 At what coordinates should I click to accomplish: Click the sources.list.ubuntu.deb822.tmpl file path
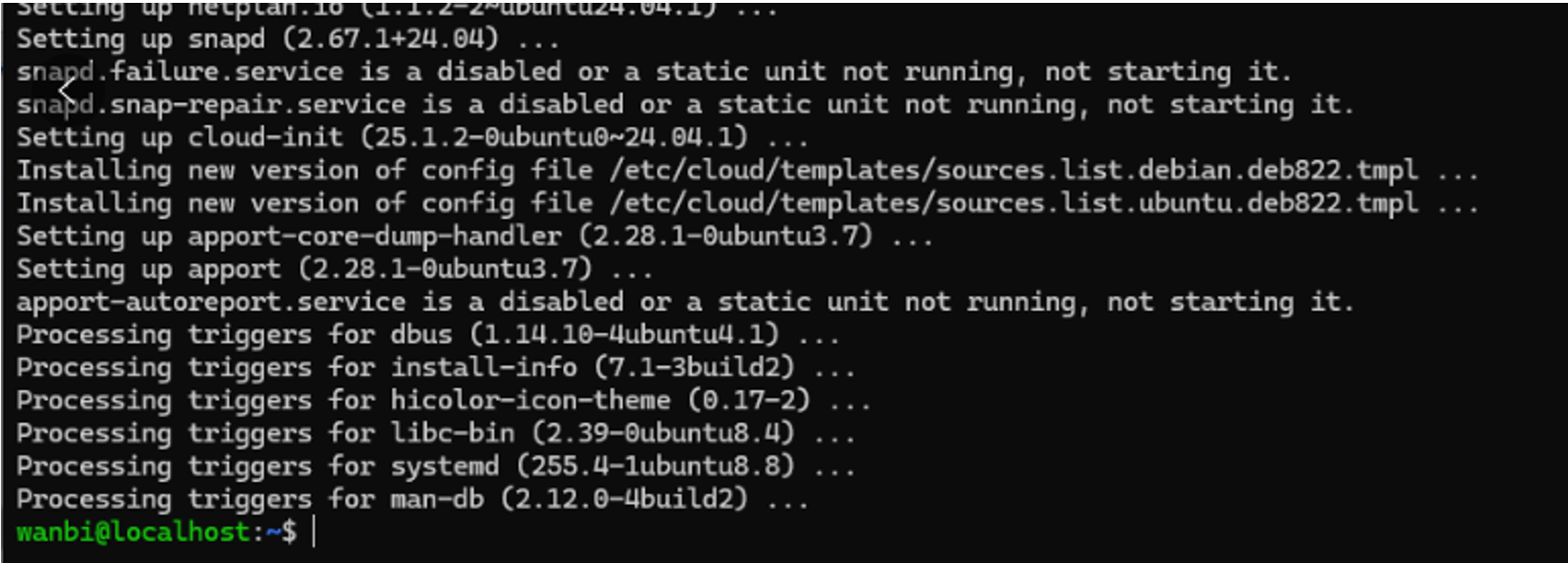1014,202
